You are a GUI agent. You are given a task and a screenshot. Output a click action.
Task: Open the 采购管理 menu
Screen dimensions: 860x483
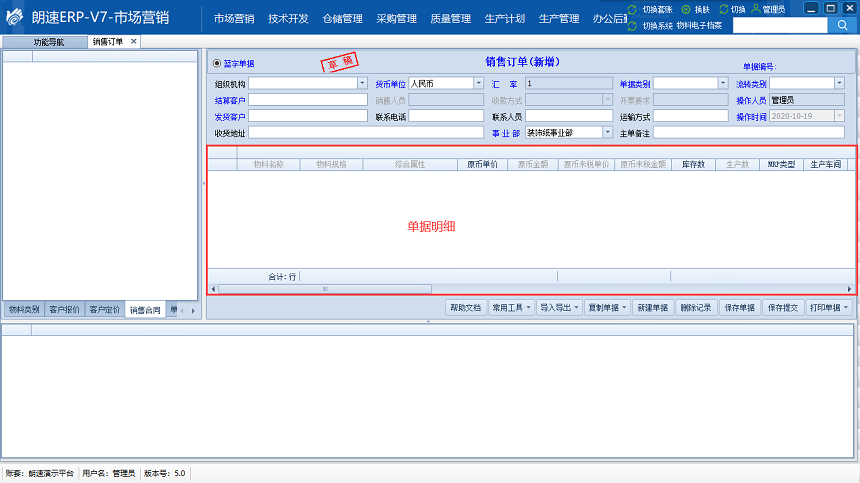coord(397,19)
